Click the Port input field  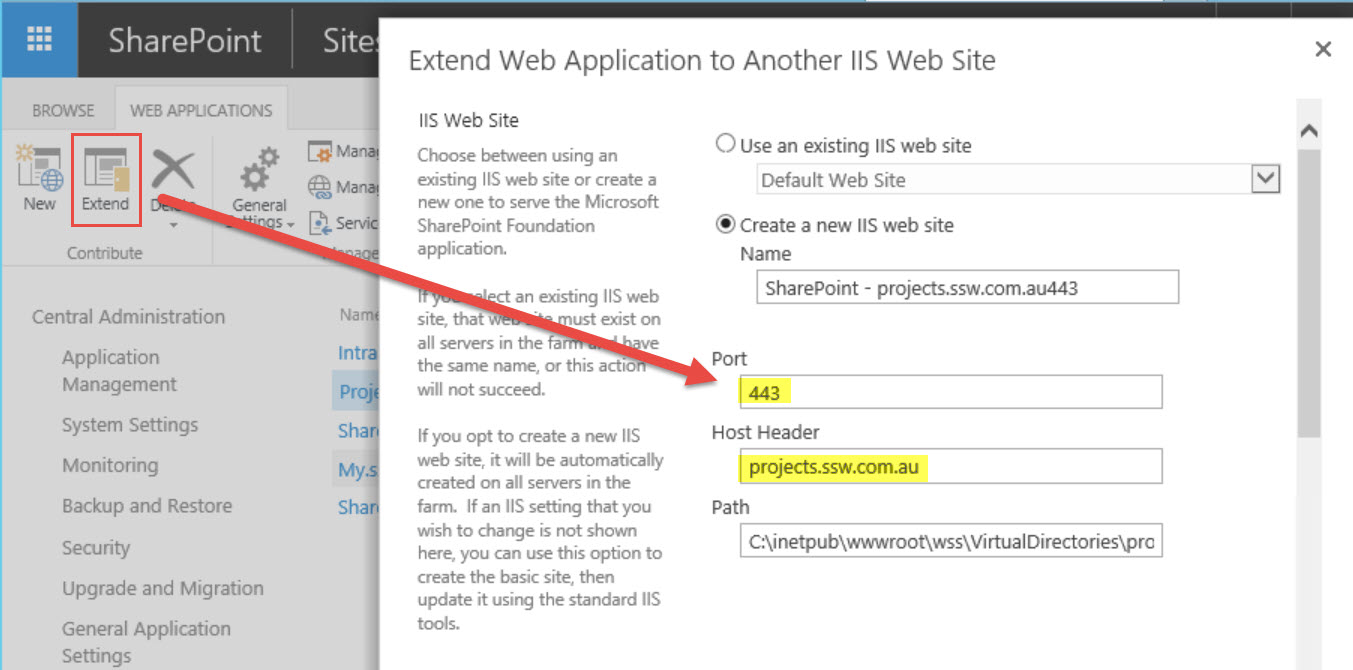point(950,392)
